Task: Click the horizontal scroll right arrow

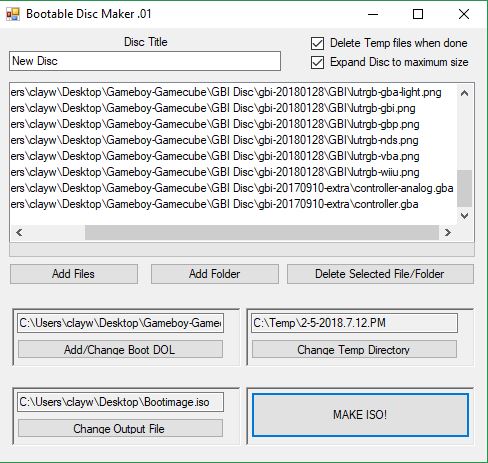Action: 448,232
